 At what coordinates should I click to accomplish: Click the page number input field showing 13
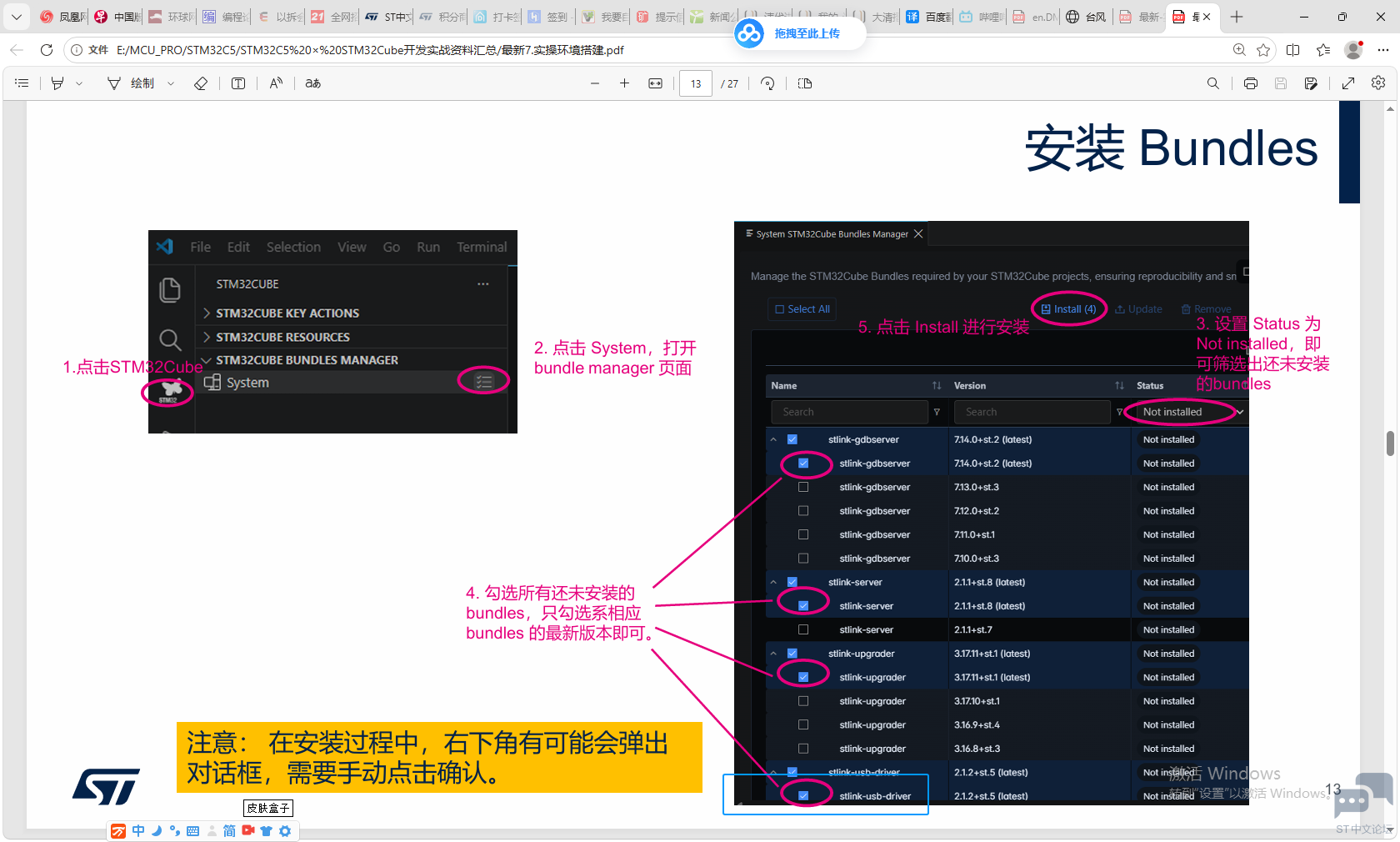tap(696, 83)
